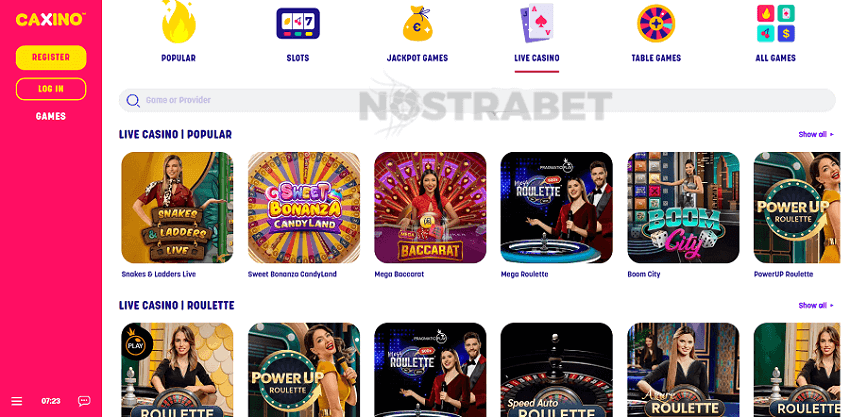This screenshot has width=850, height=417.
Task: Open the All Games grid icon
Action: (776, 23)
